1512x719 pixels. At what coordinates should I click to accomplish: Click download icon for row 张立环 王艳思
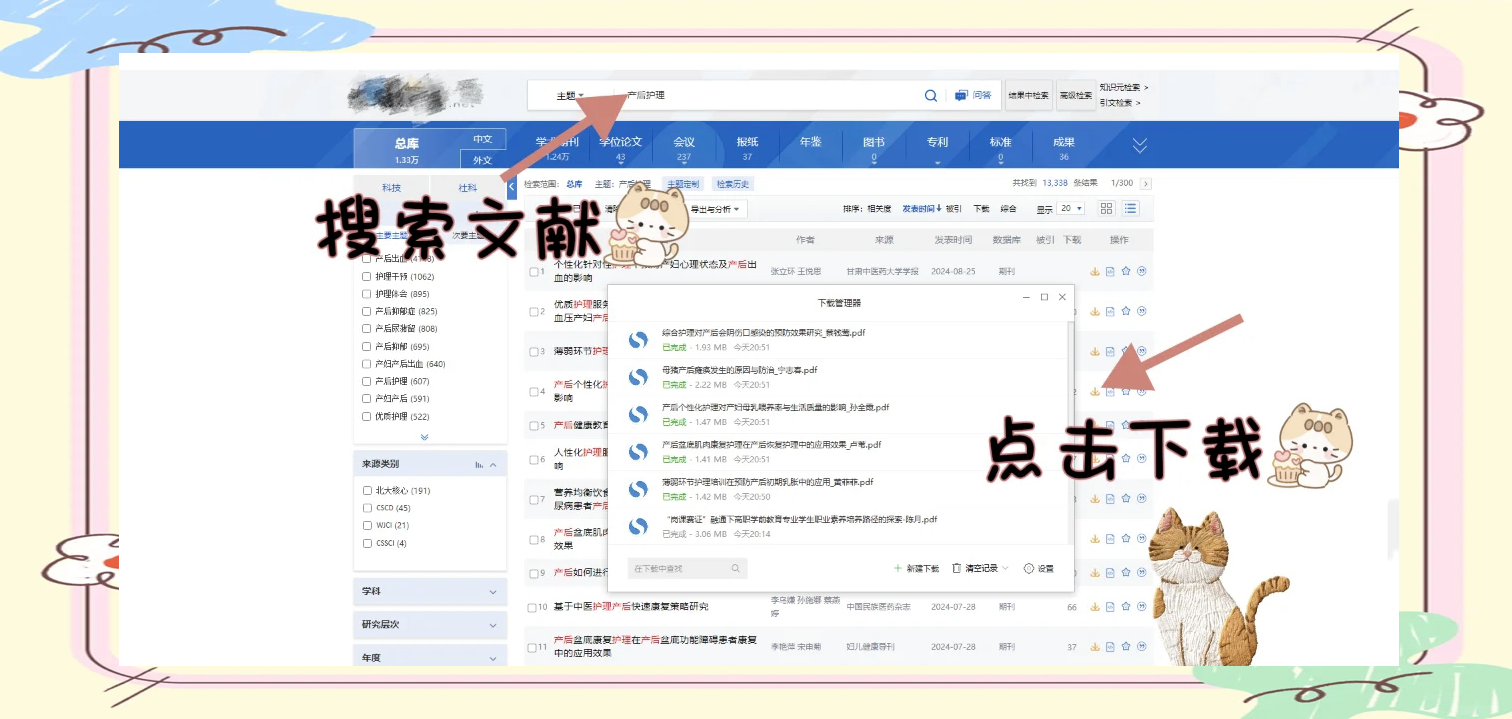pos(1094,271)
